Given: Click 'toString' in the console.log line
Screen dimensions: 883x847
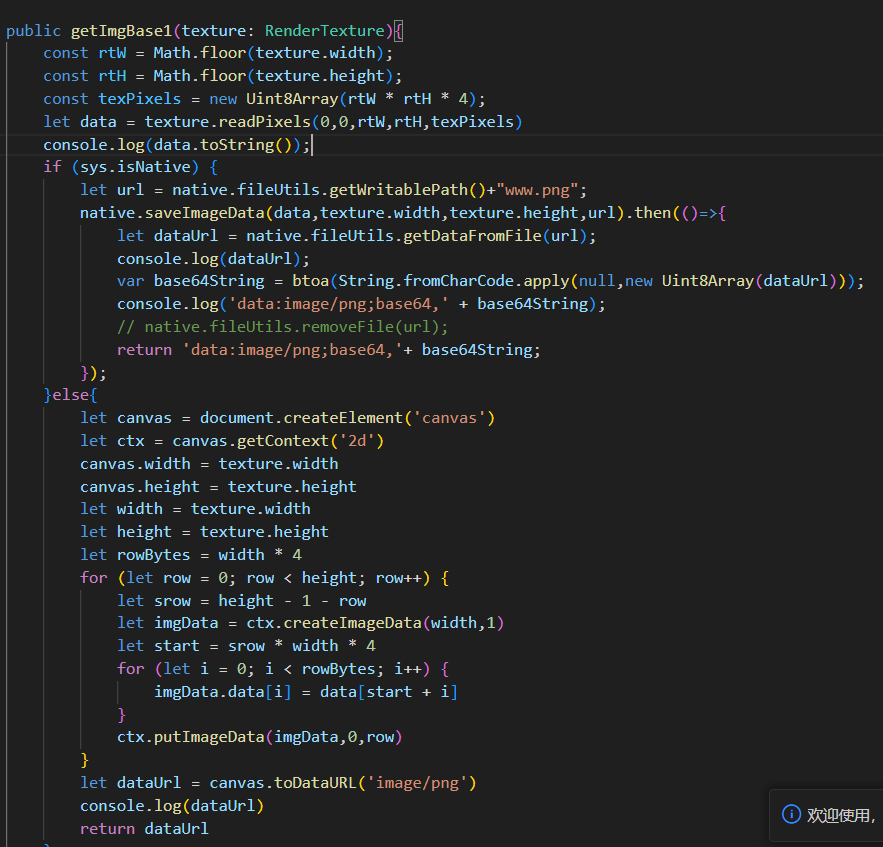Looking at the screenshot, I should 237,145.
